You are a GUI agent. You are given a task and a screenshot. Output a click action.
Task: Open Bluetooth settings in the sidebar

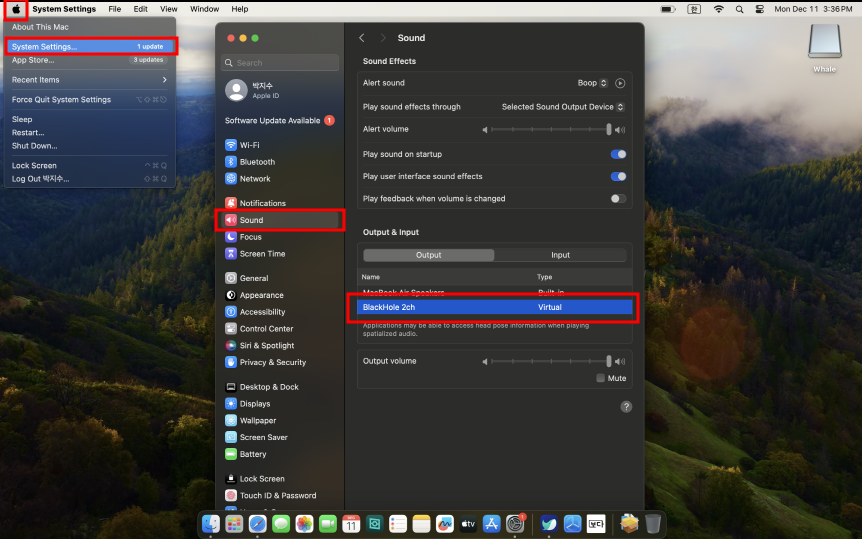tap(250, 162)
